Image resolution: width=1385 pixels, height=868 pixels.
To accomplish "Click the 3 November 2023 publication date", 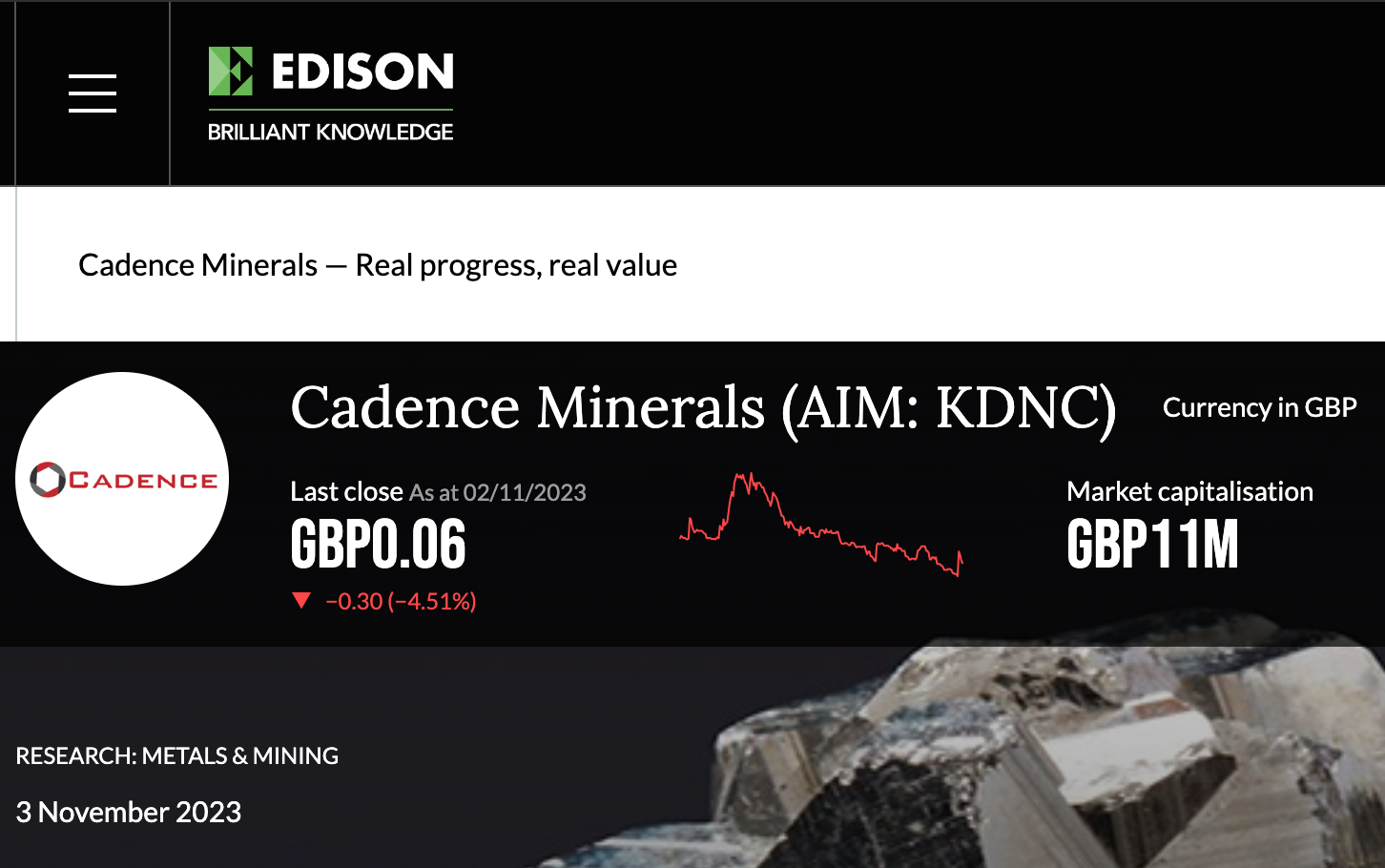I will point(129,812).
